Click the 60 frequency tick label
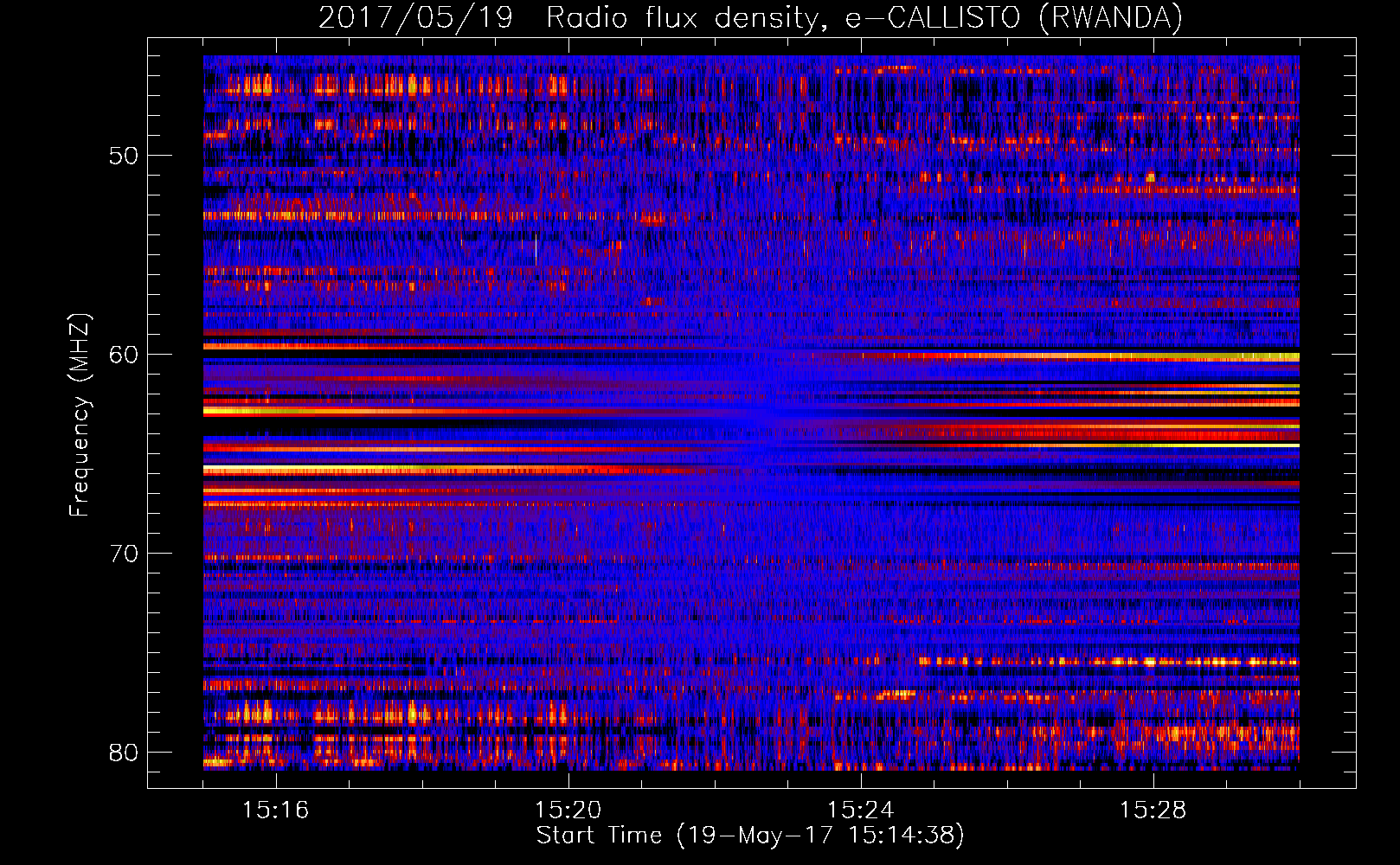1400x865 pixels. click(124, 355)
